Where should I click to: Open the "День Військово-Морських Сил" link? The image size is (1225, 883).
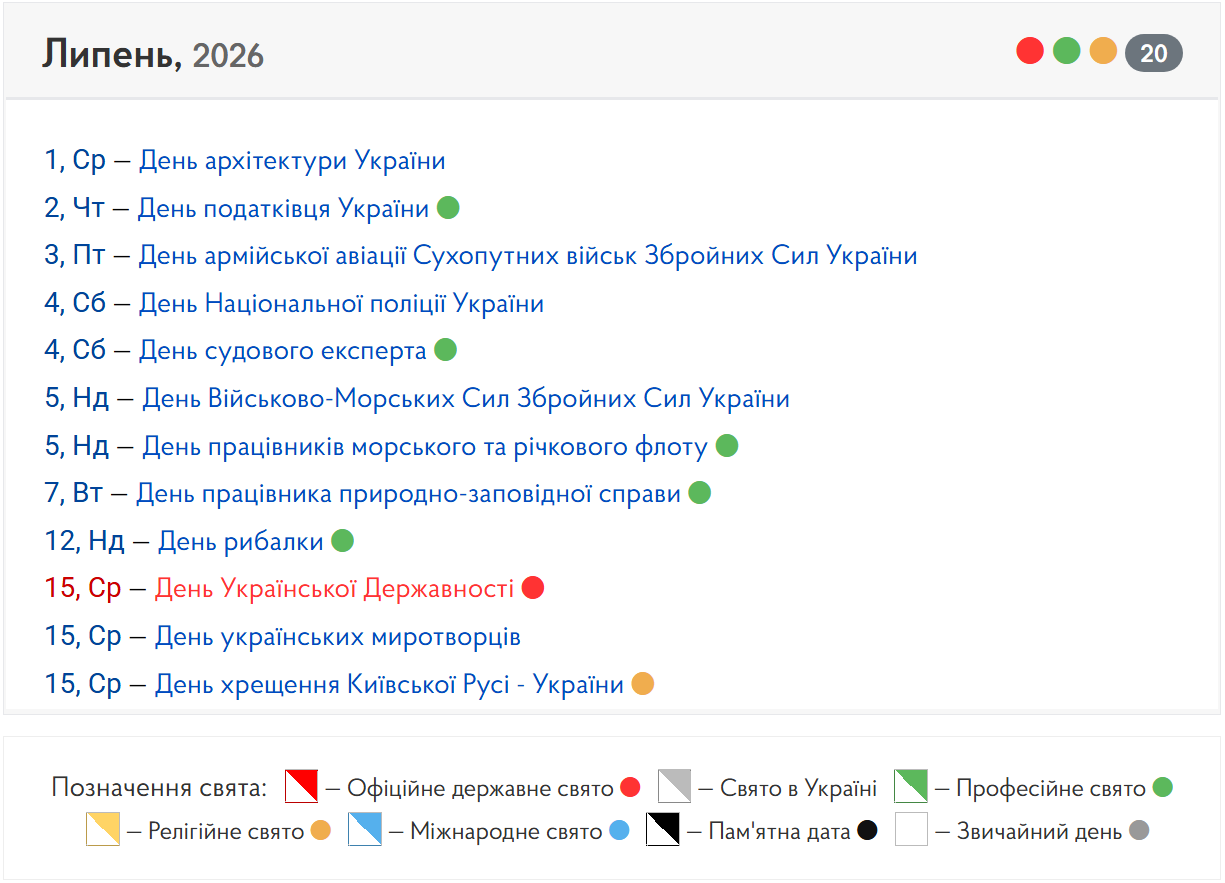pyautogui.click(x=466, y=399)
